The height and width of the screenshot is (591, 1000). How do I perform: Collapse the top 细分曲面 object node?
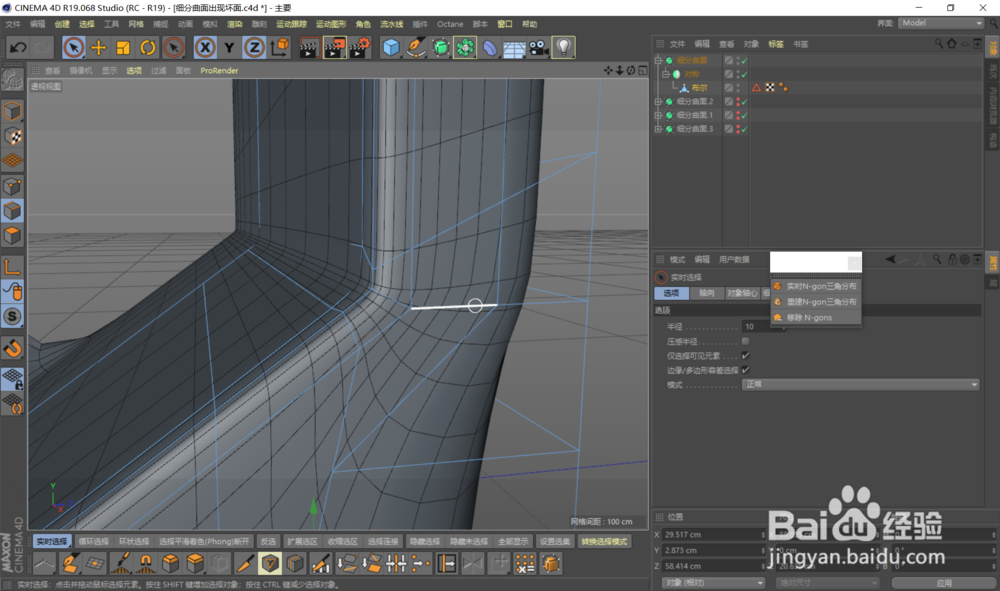pos(658,61)
